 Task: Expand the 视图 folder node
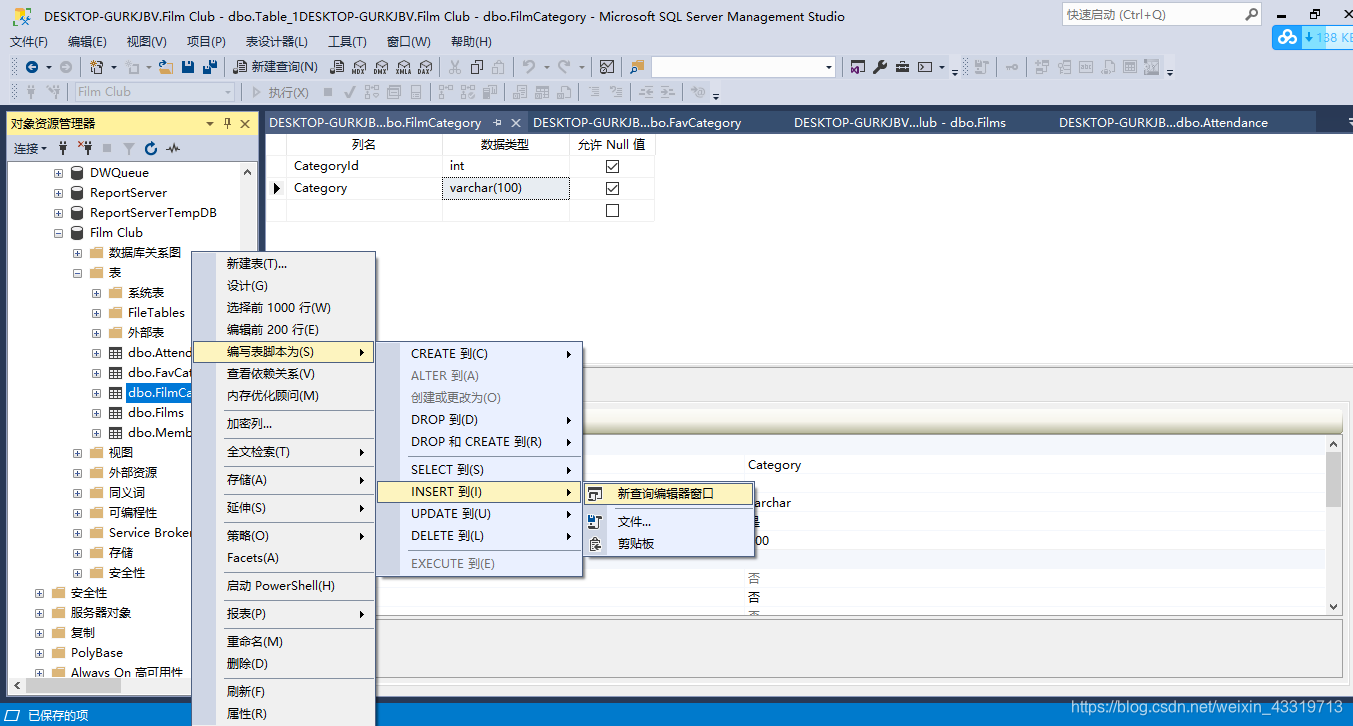click(x=77, y=453)
